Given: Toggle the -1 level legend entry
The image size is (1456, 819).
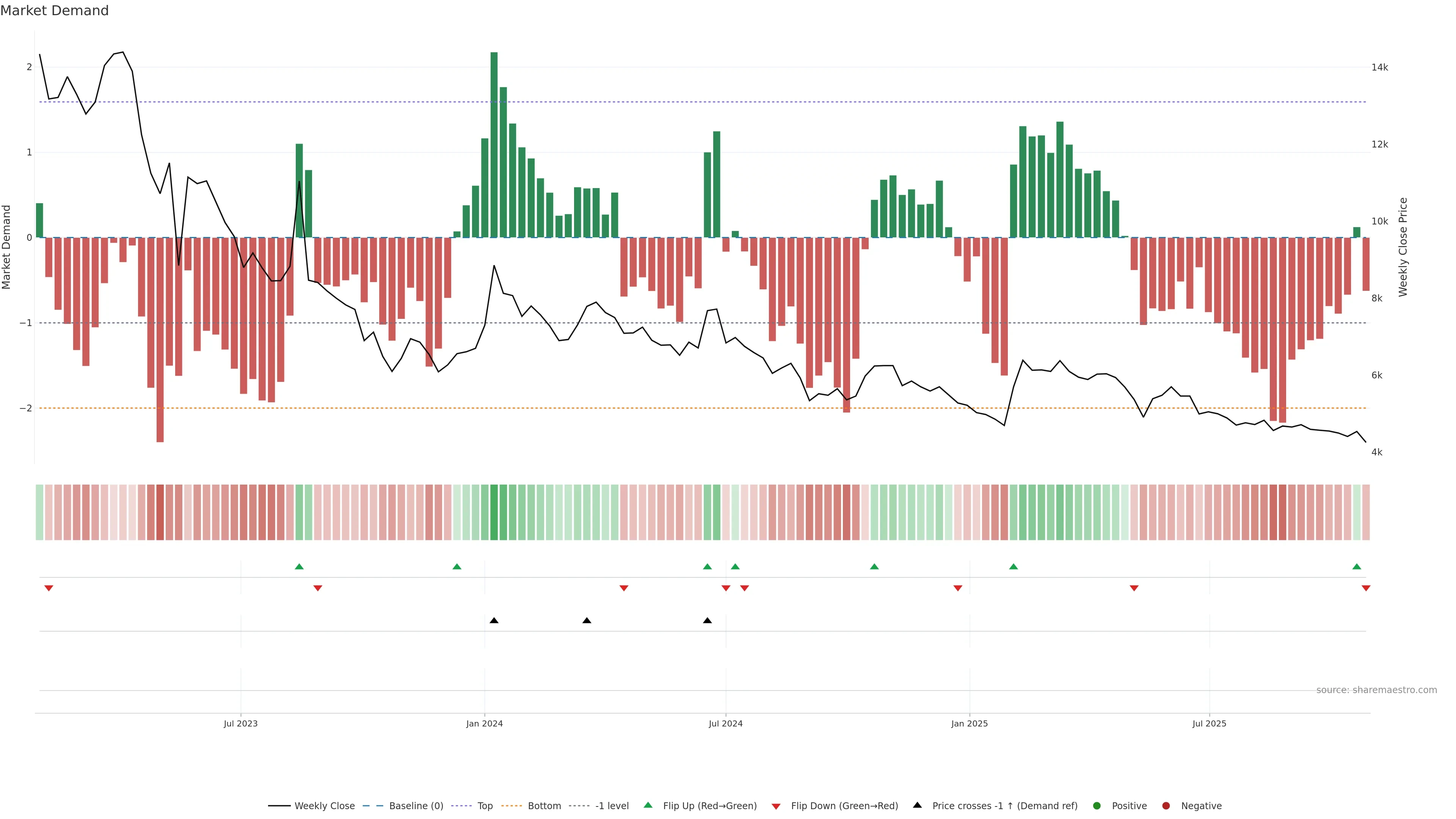Looking at the screenshot, I should click(x=612, y=806).
